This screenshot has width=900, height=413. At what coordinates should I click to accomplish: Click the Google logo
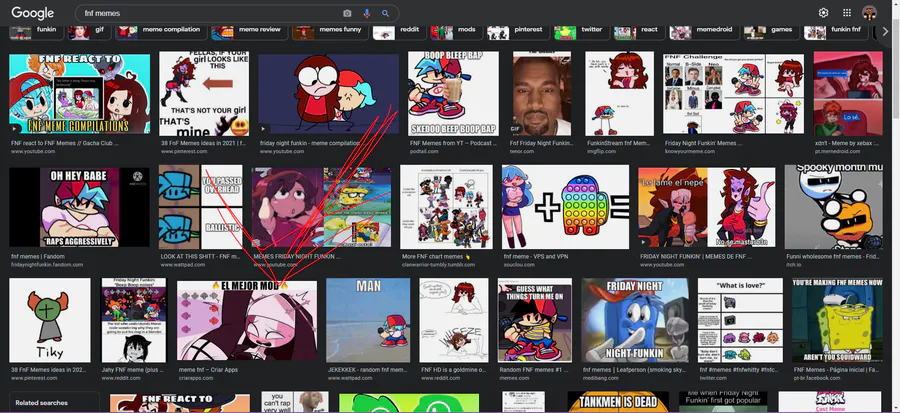click(x=33, y=13)
